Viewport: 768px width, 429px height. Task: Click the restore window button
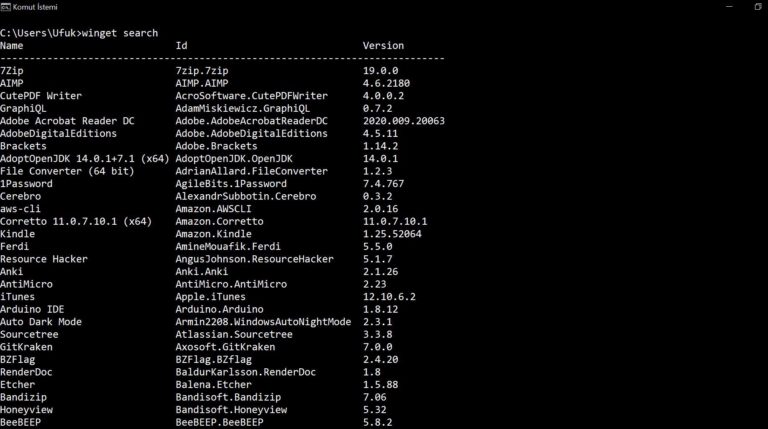pos(758,7)
